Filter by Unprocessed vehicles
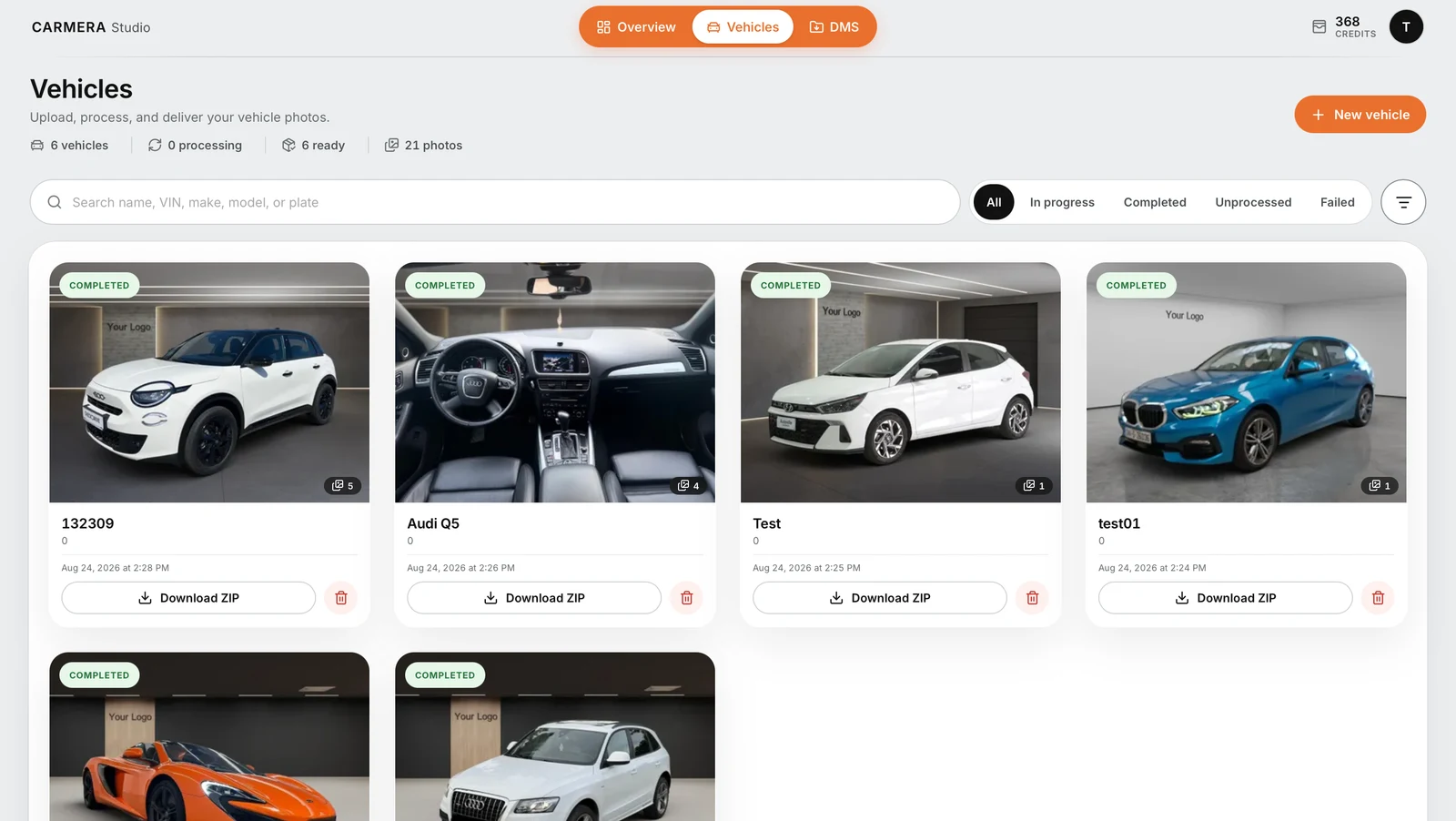Viewport: 1456px width, 821px height. coord(1253,202)
